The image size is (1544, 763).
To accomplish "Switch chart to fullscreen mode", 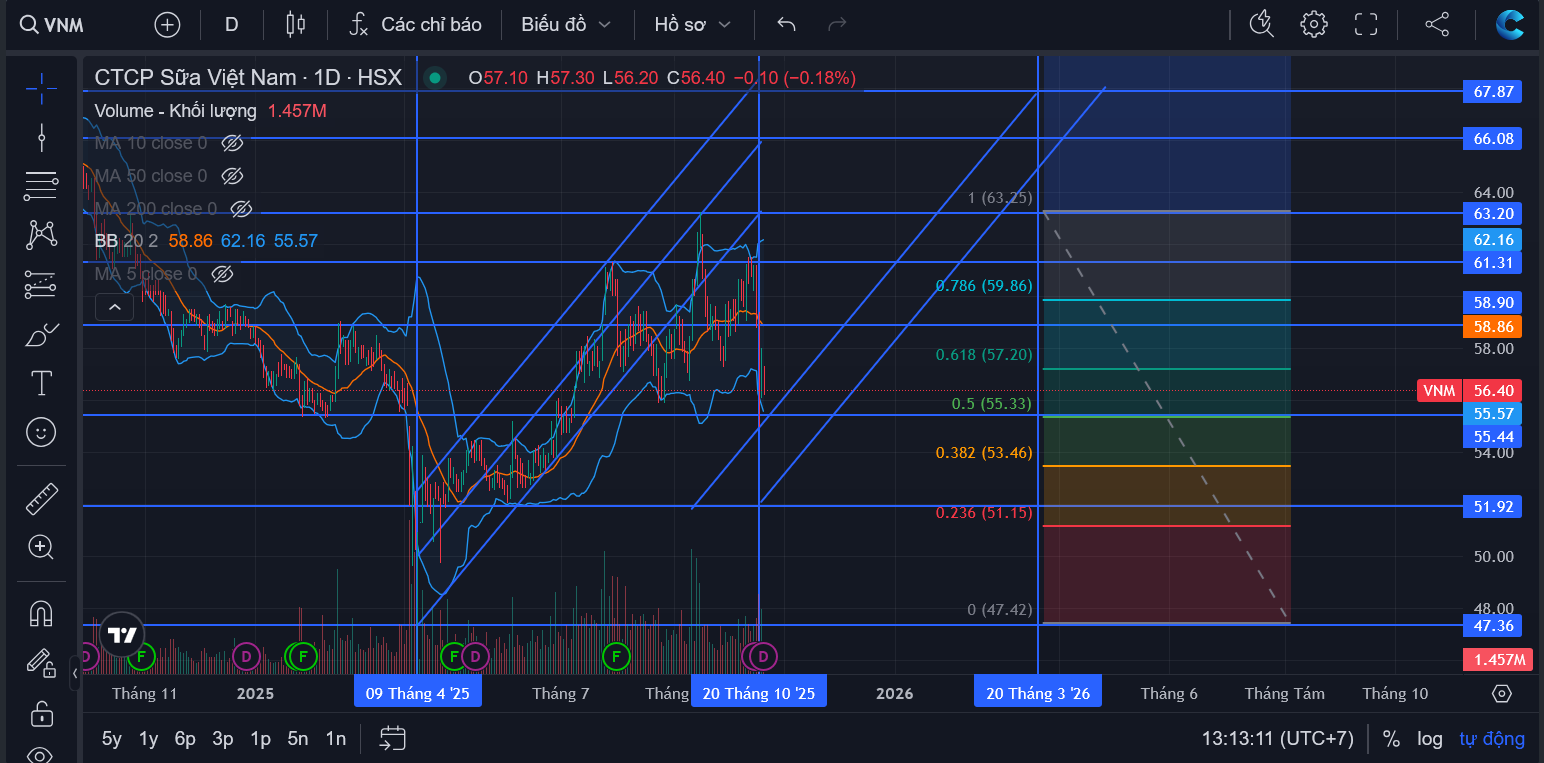I will 1366,25.
